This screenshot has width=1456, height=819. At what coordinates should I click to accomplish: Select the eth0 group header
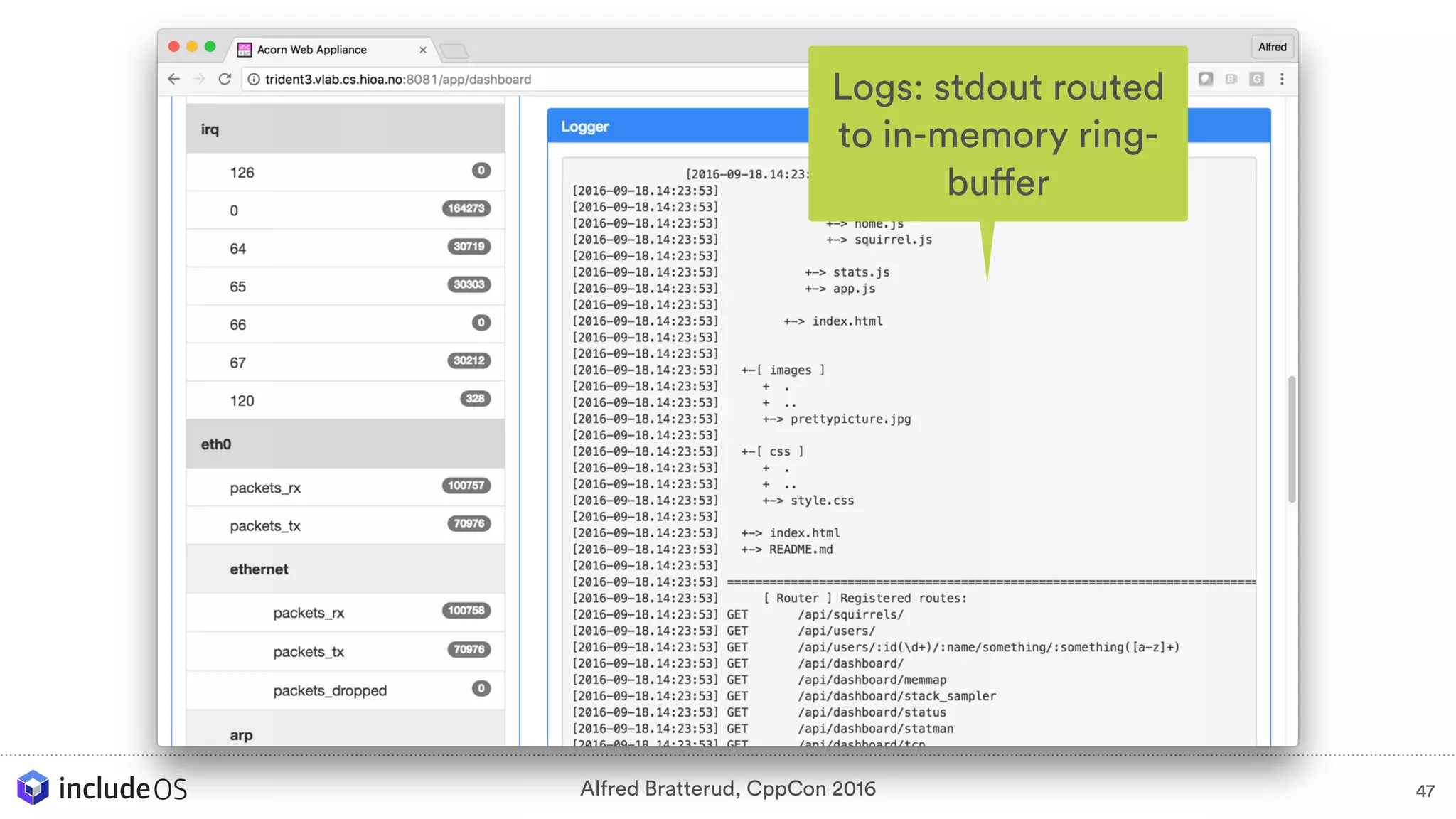346,444
